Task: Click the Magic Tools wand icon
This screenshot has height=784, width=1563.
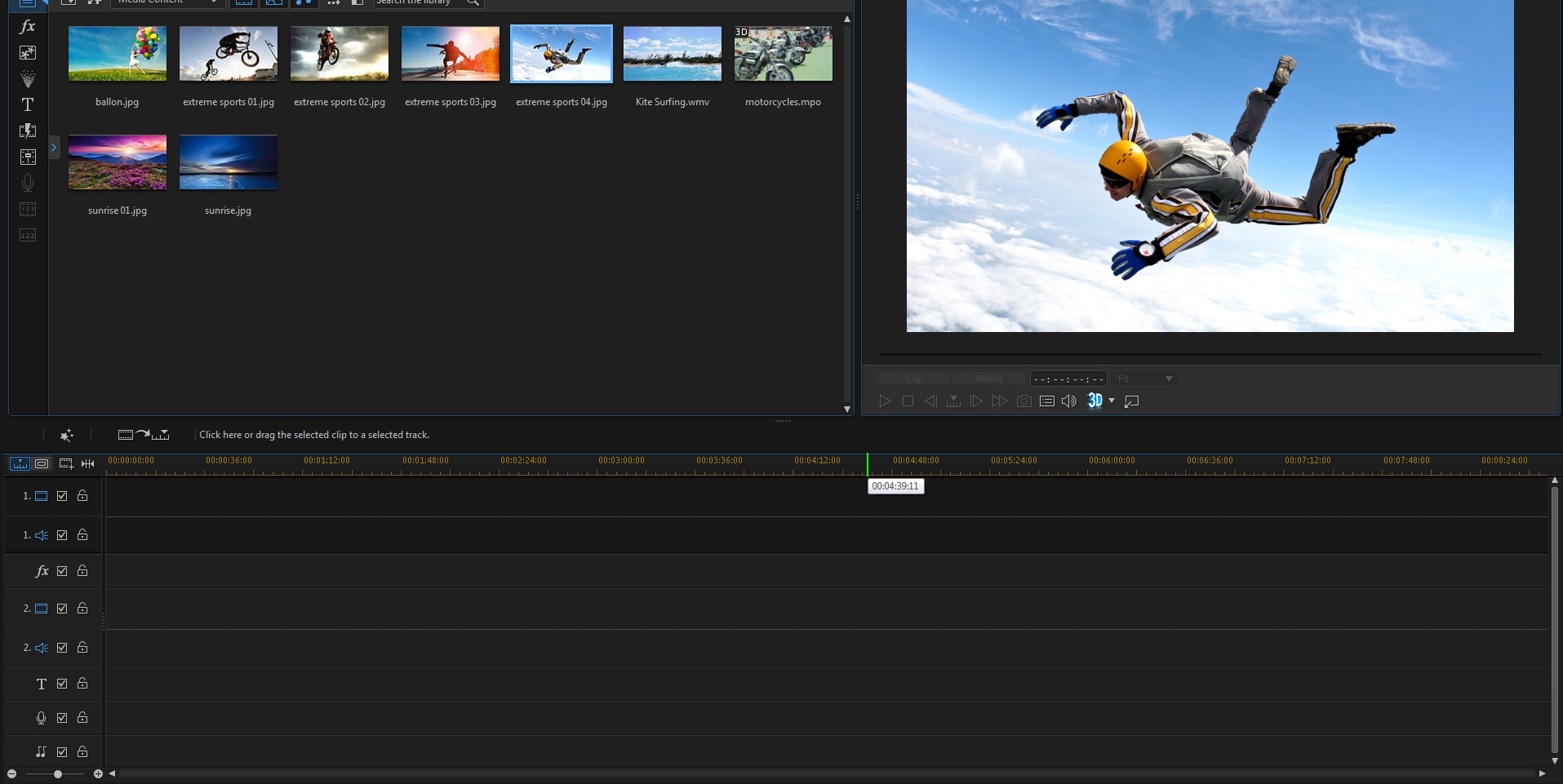Action: pyautogui.click(x=67, y=436)
